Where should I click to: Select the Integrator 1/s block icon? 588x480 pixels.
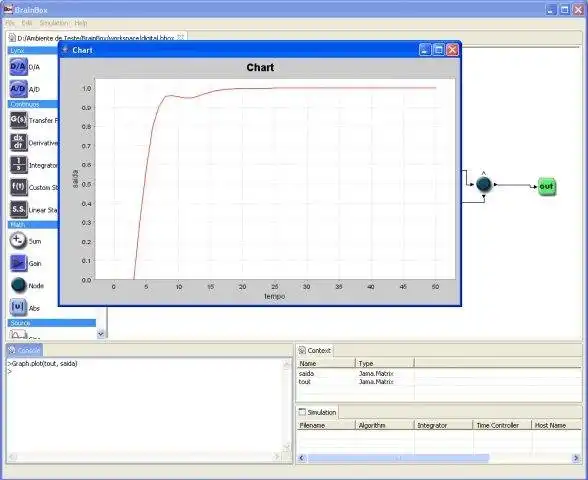coord(18,165)
